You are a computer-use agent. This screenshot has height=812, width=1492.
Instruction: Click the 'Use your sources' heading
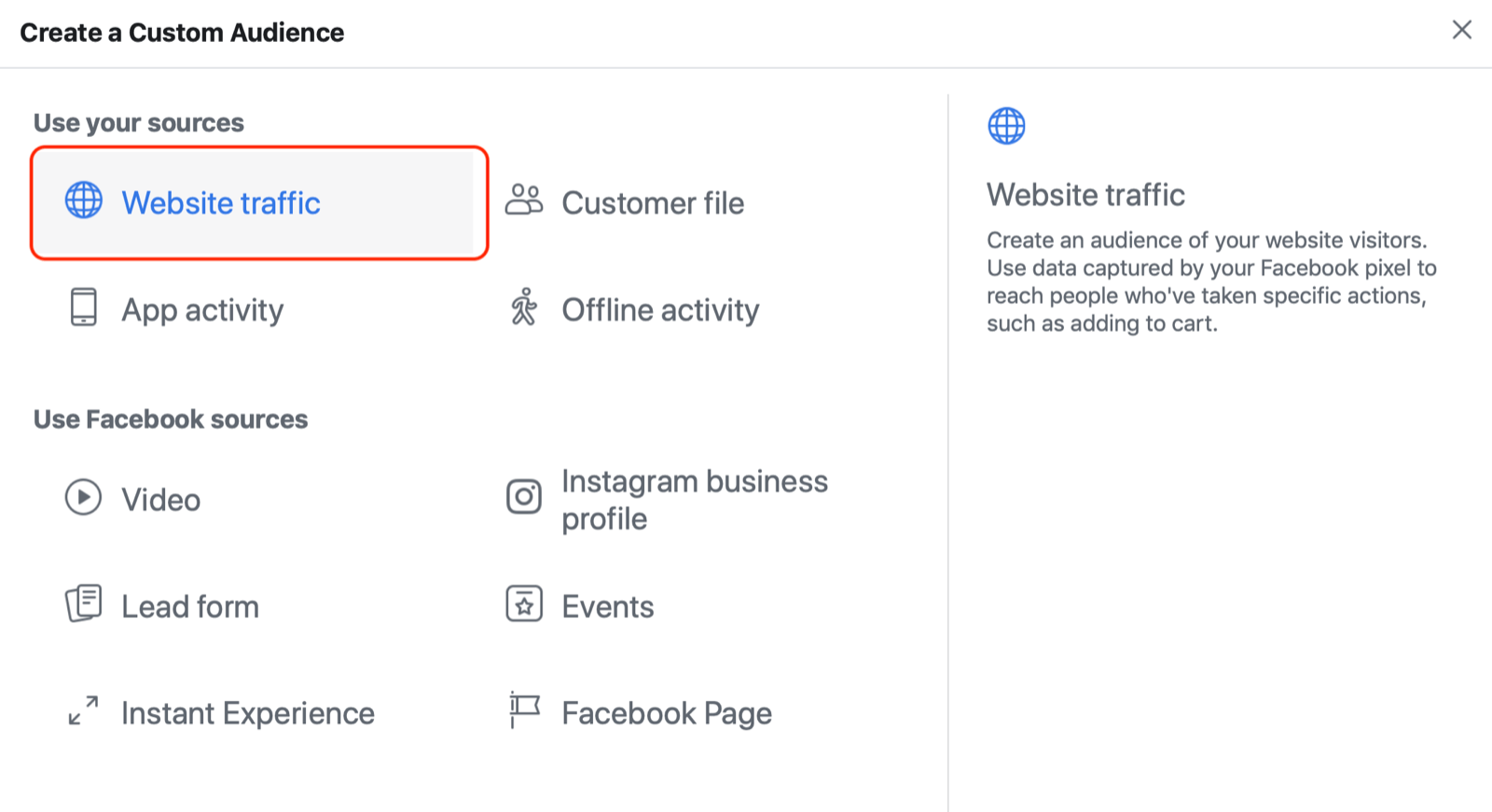[139, 123]
